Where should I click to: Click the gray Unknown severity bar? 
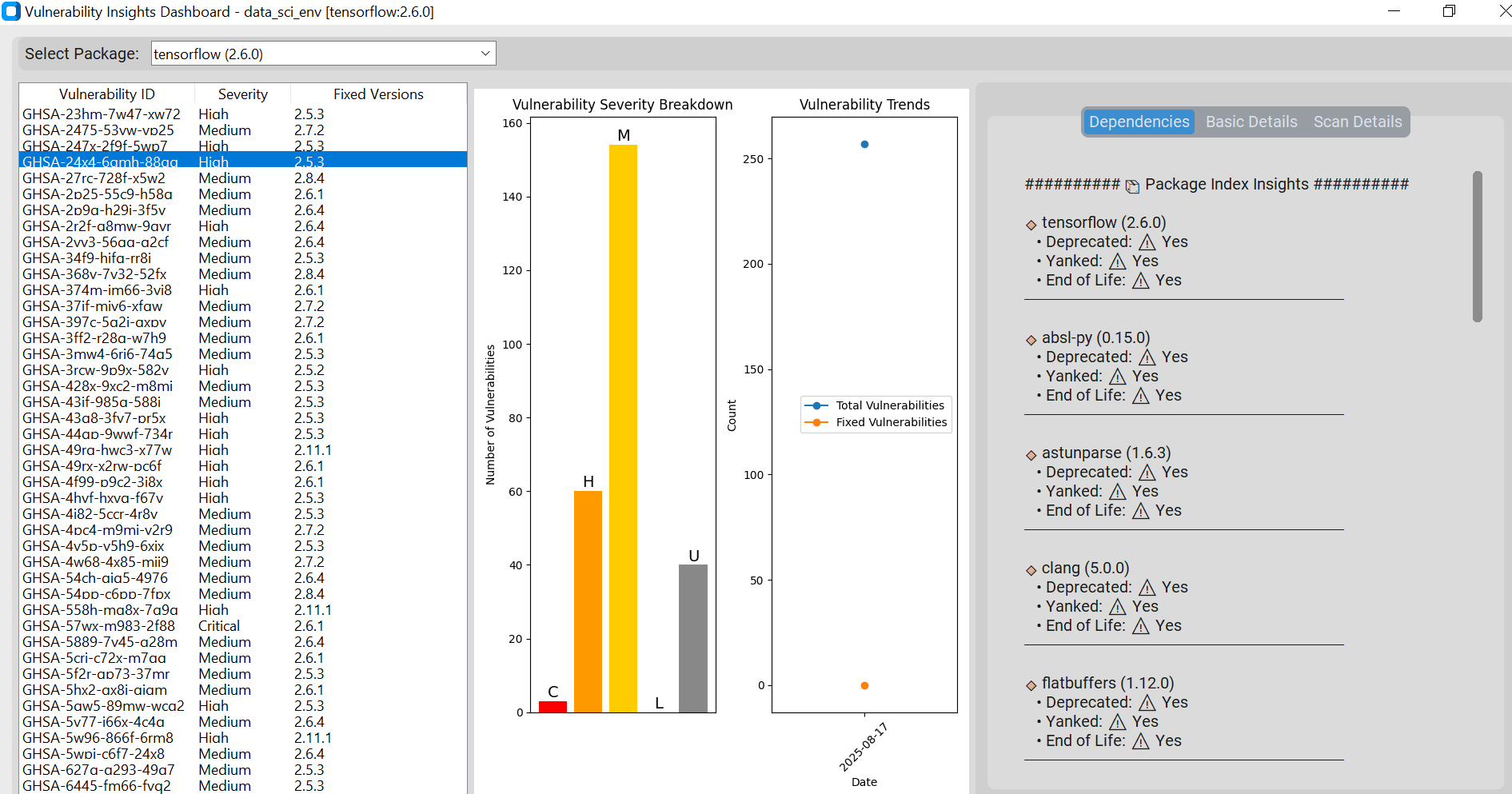(693, 638)
